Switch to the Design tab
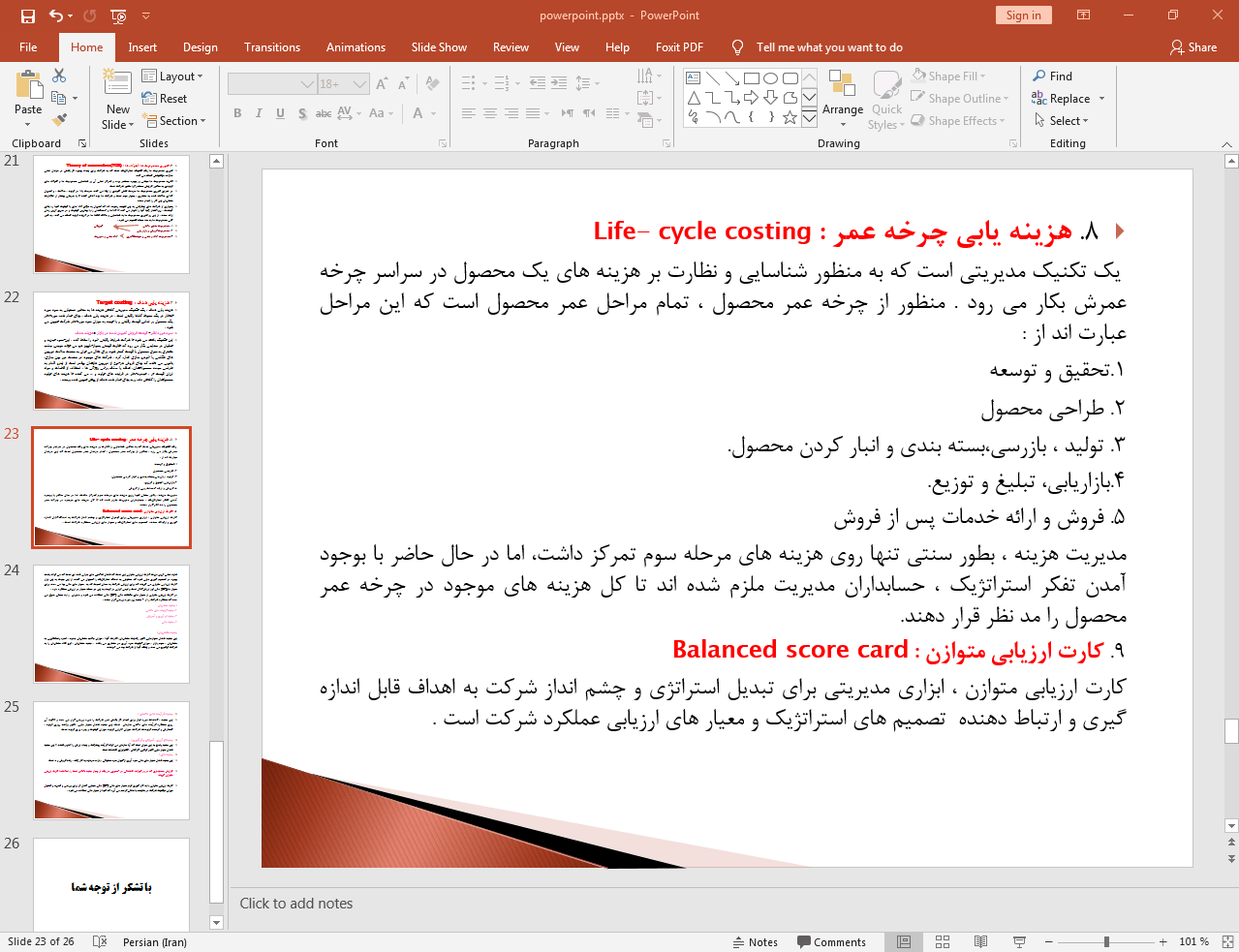1239x952 pixels. click(201, 47)
